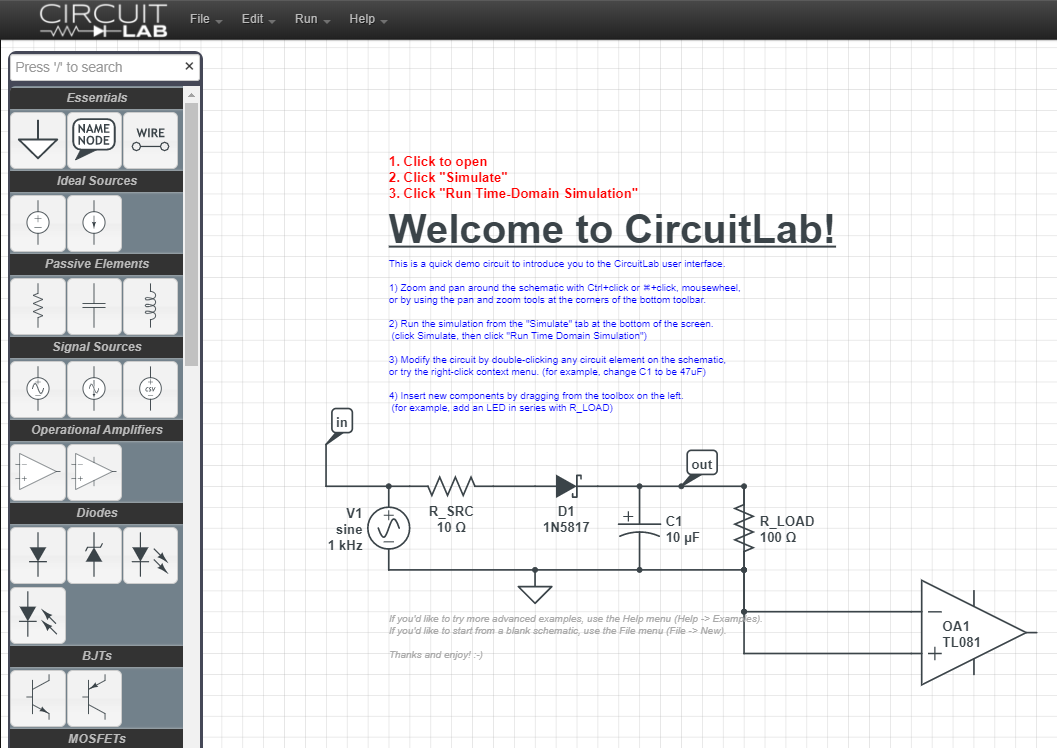Select the sine voltage signal source
Screen dimensions: 1057x748
[38, 389]
